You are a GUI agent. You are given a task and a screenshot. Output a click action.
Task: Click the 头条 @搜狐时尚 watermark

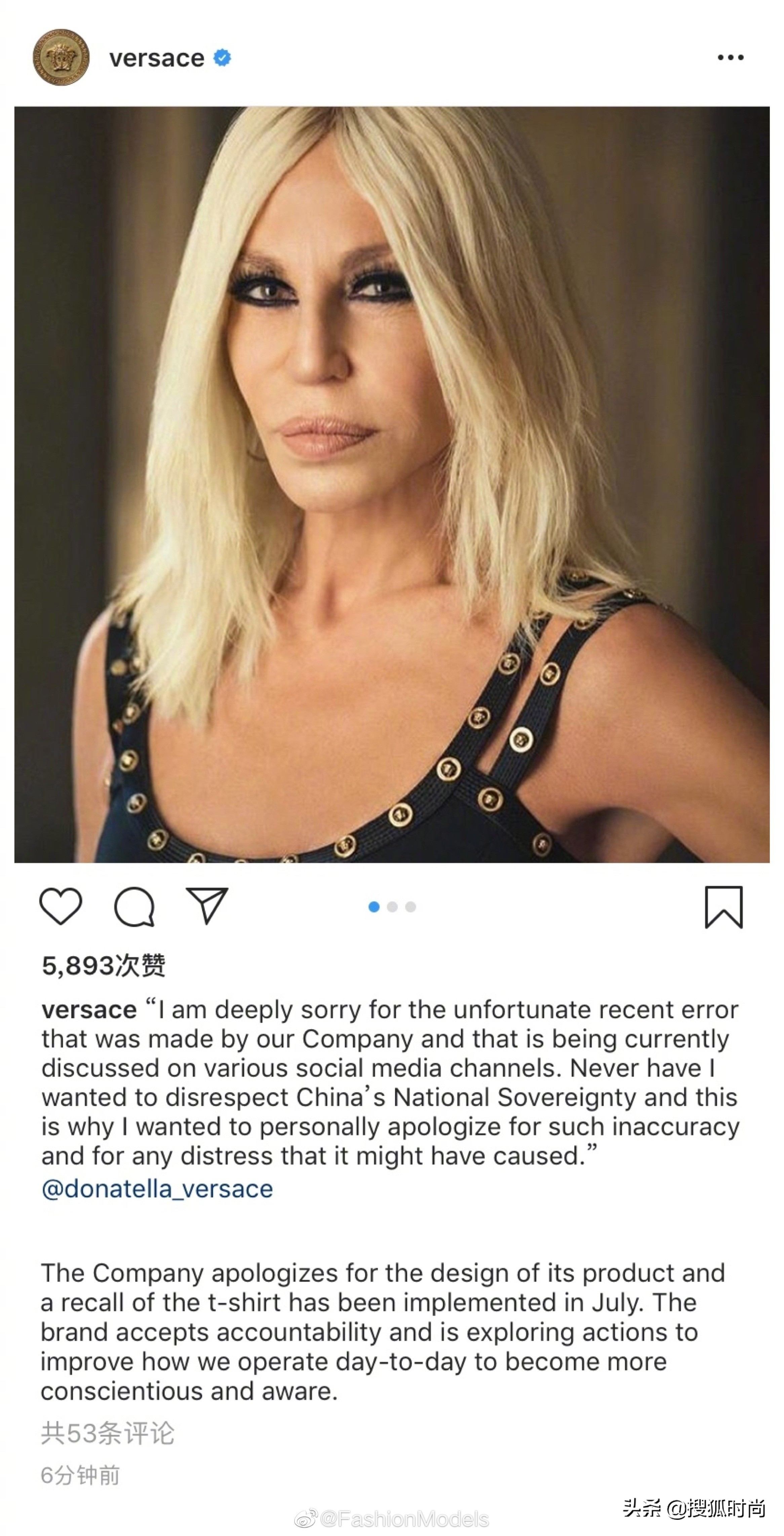(694, 1508)
